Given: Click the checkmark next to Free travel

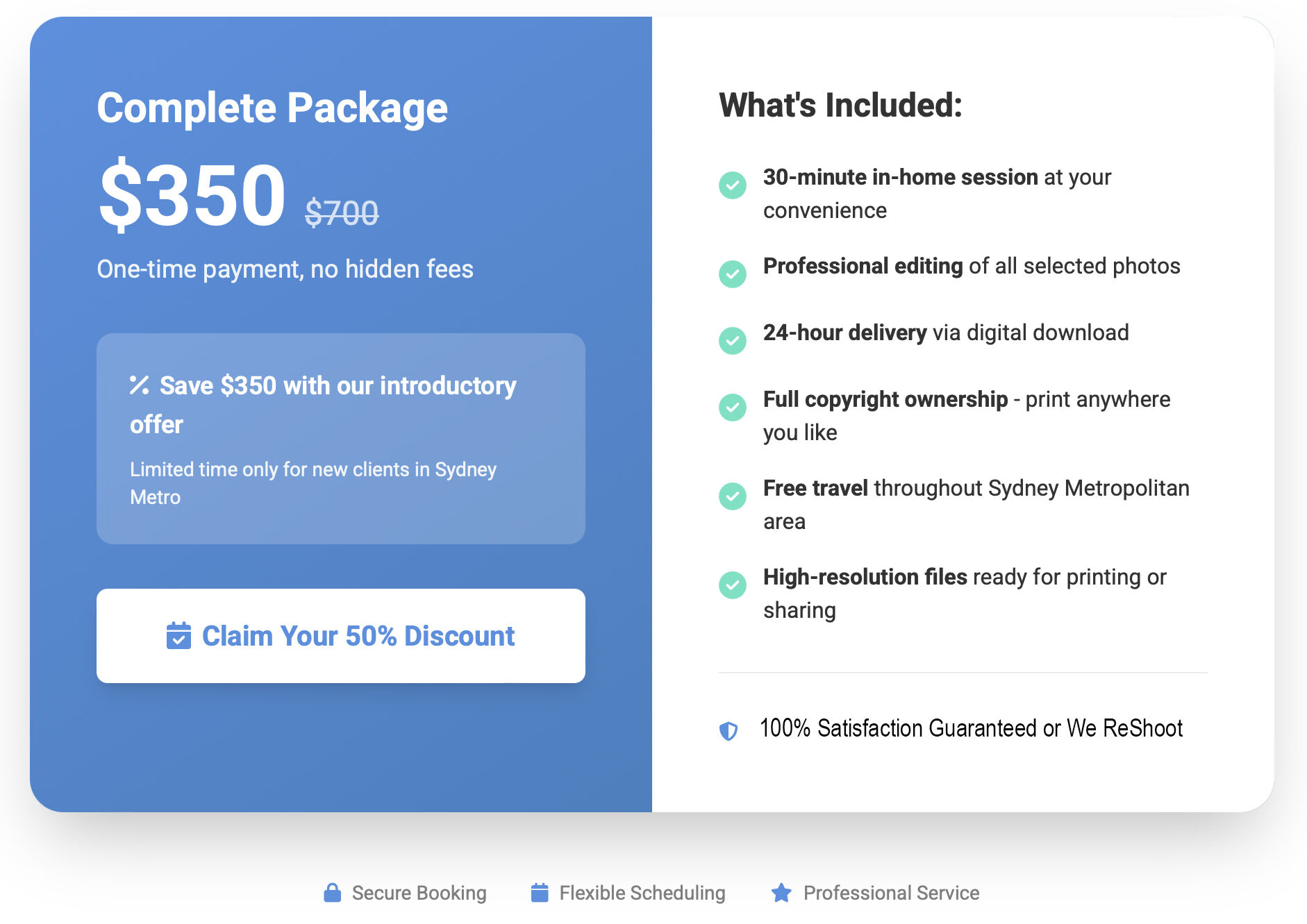Looking at the screenshot, I should (732, 496).
